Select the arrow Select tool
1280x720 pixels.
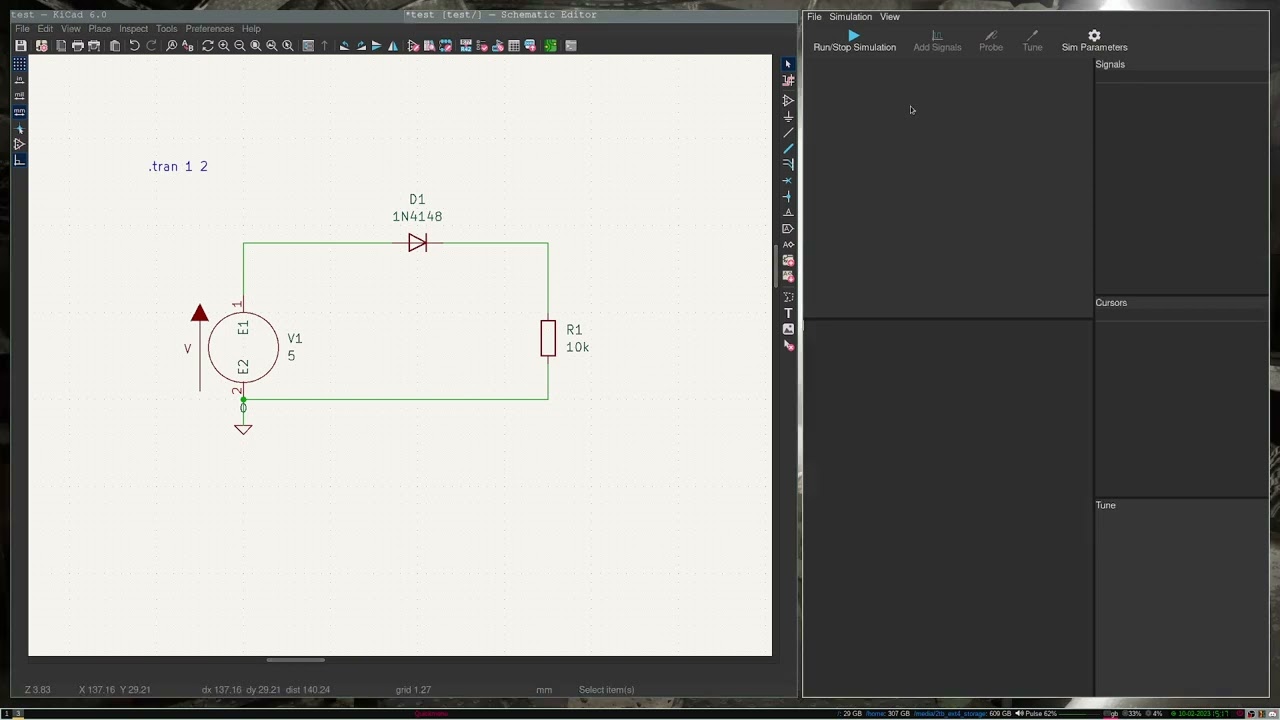[788, 64]
